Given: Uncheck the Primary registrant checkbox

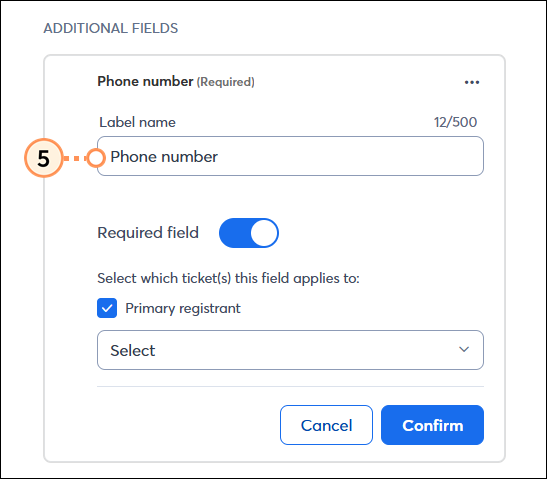Looking at the screenshot, I should (x=107, y=308).
